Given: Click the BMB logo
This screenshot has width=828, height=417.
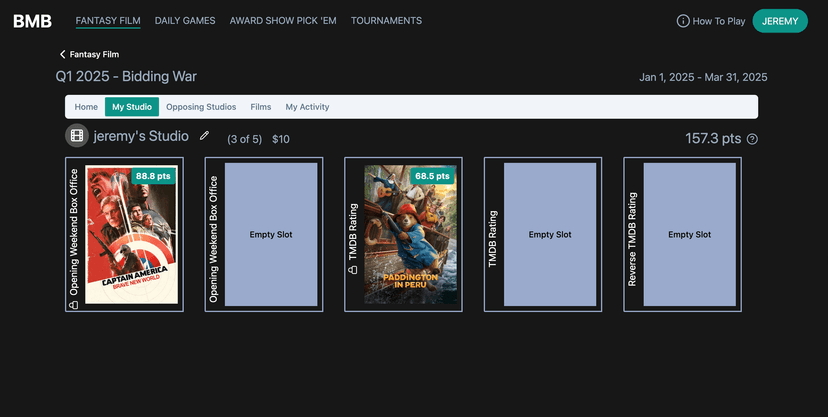Looking at the screenshot, I should (x=32, y=21).
